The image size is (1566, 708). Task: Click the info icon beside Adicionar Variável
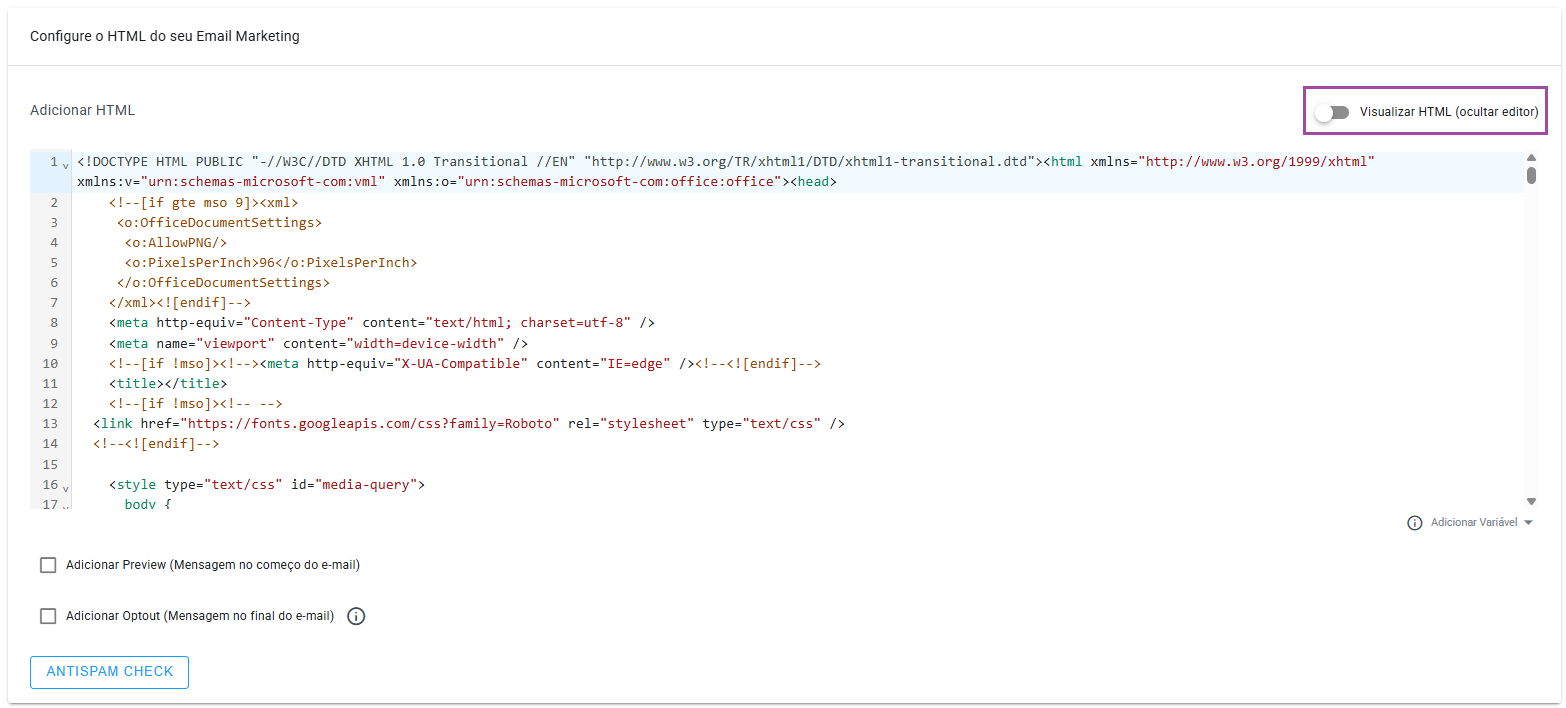coord(1414,523)
